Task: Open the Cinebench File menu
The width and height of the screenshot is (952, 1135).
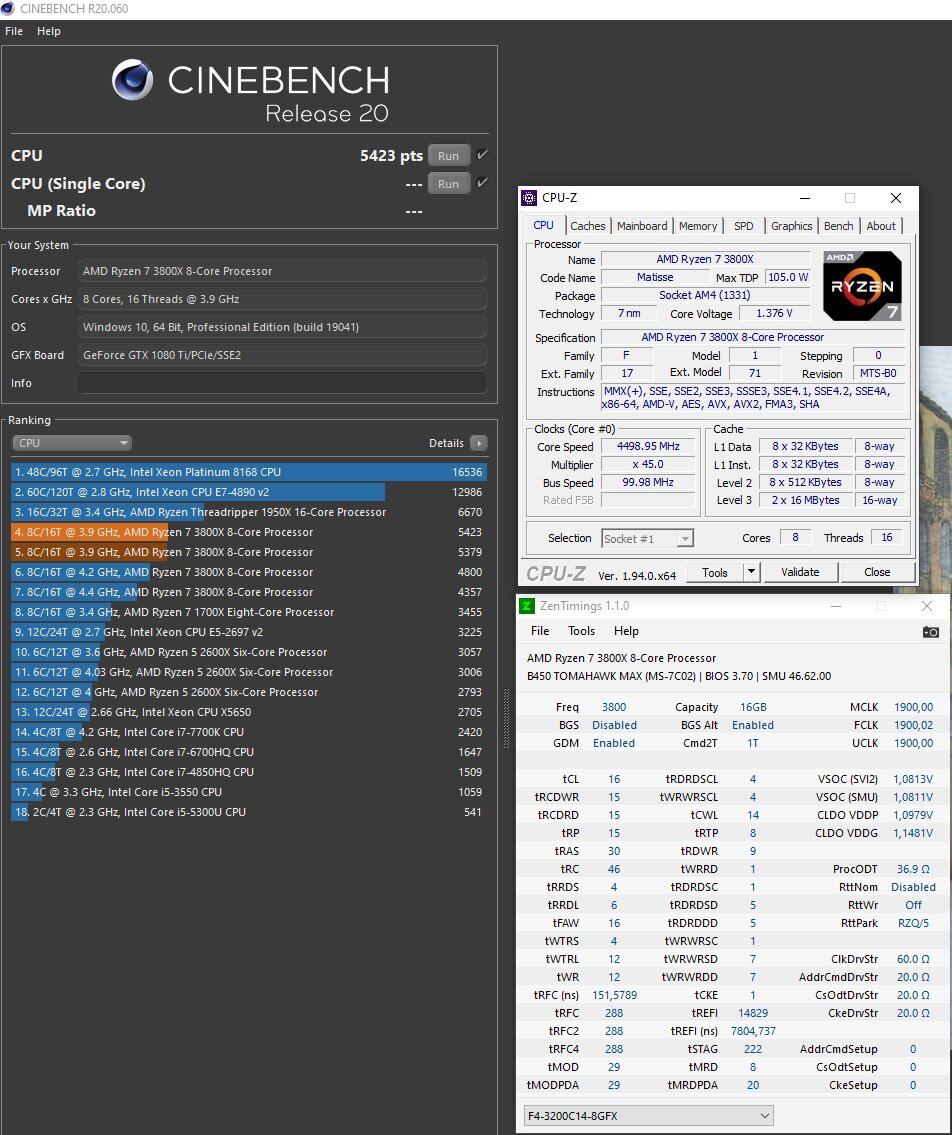Action: click(14, 31)
